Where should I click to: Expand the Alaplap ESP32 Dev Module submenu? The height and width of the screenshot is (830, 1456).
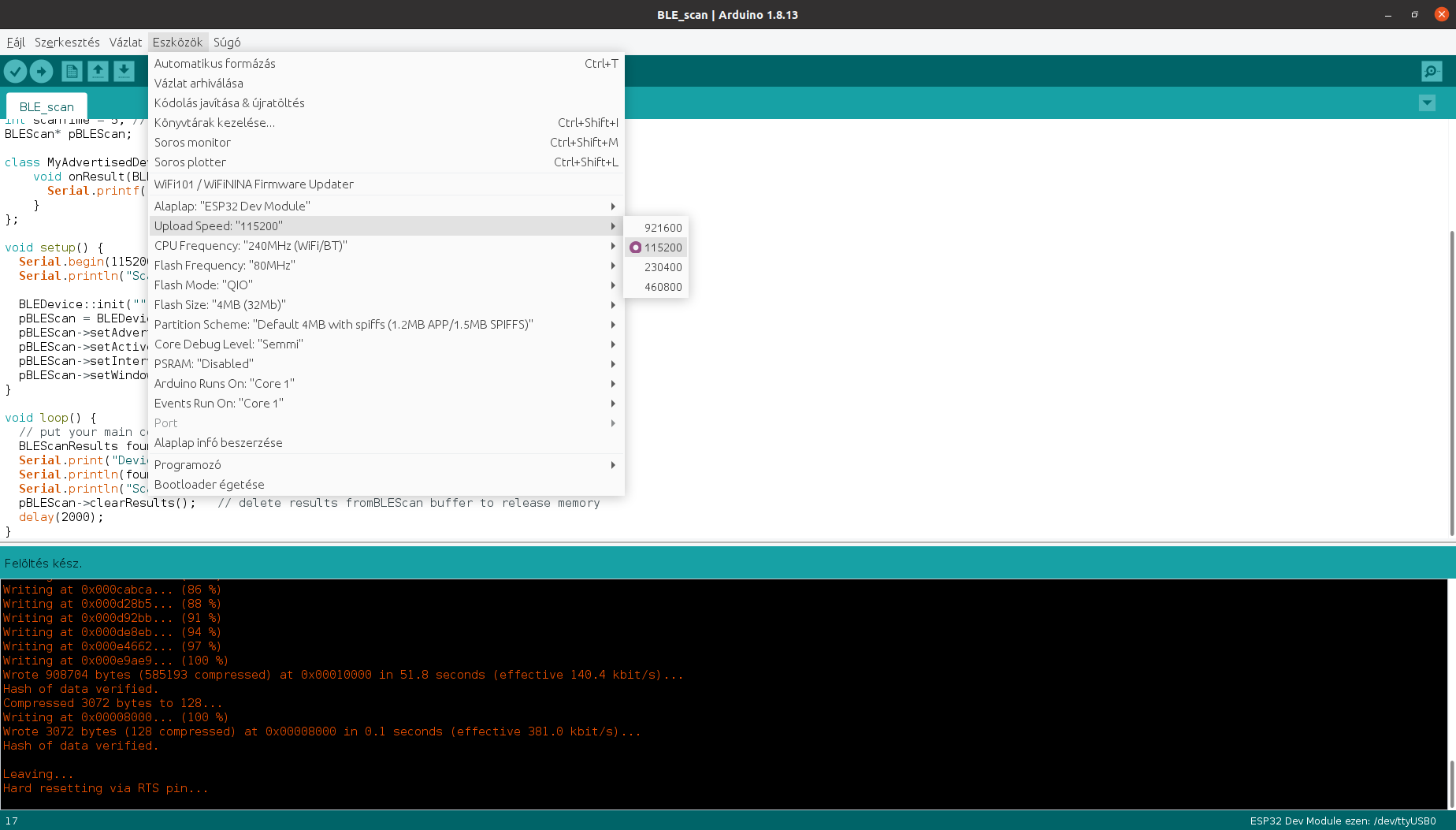point(386,207)
